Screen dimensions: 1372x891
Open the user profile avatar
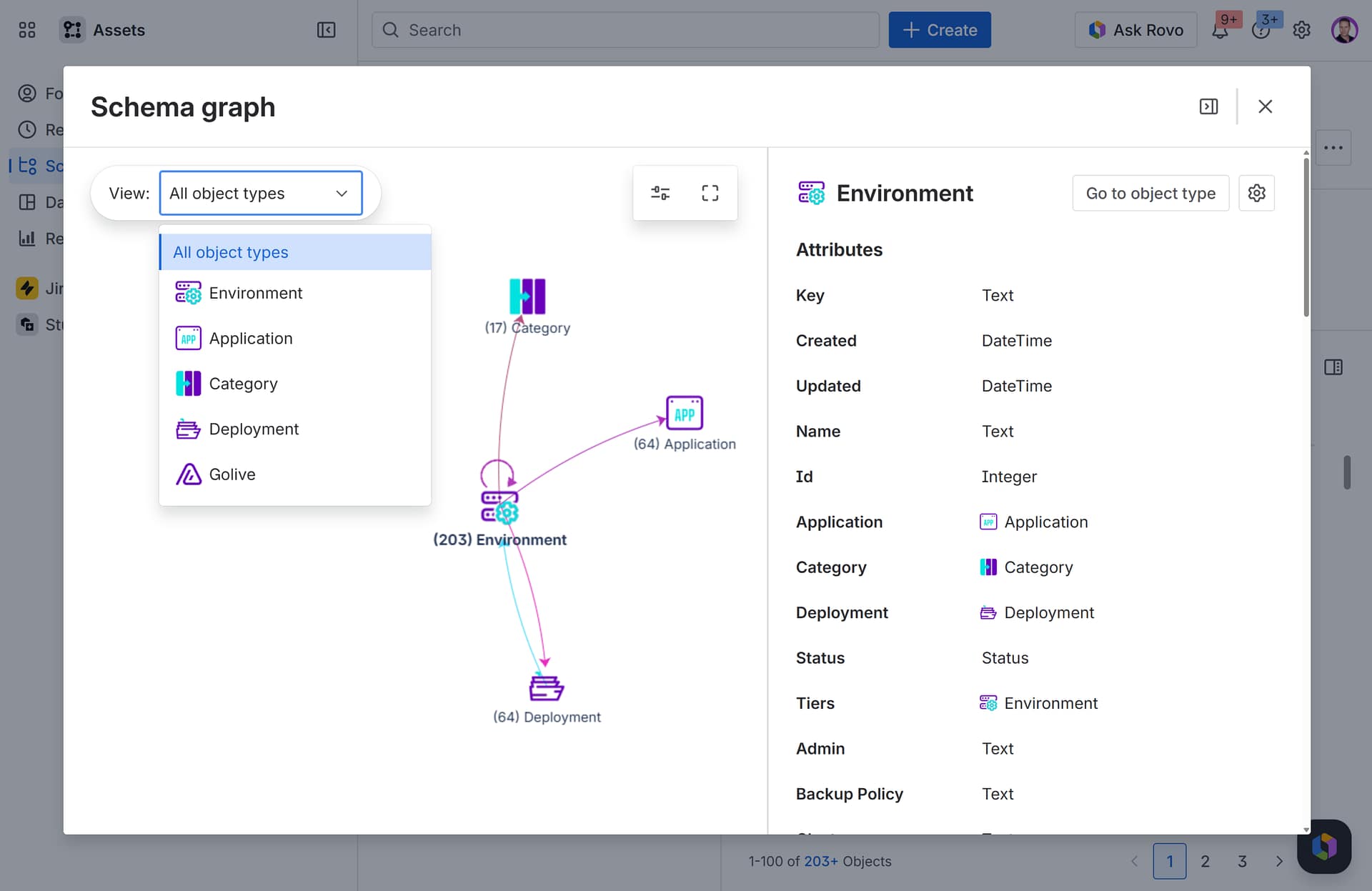point(1344,30)
